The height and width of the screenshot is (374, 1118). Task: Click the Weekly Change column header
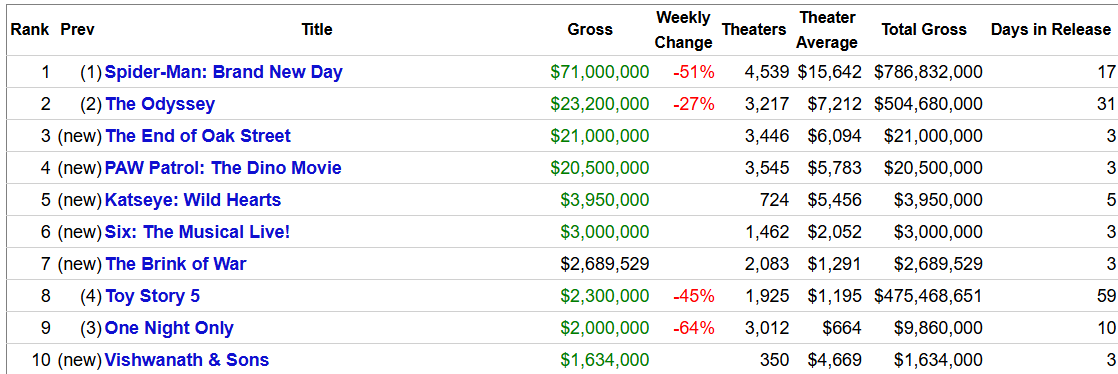683,30
